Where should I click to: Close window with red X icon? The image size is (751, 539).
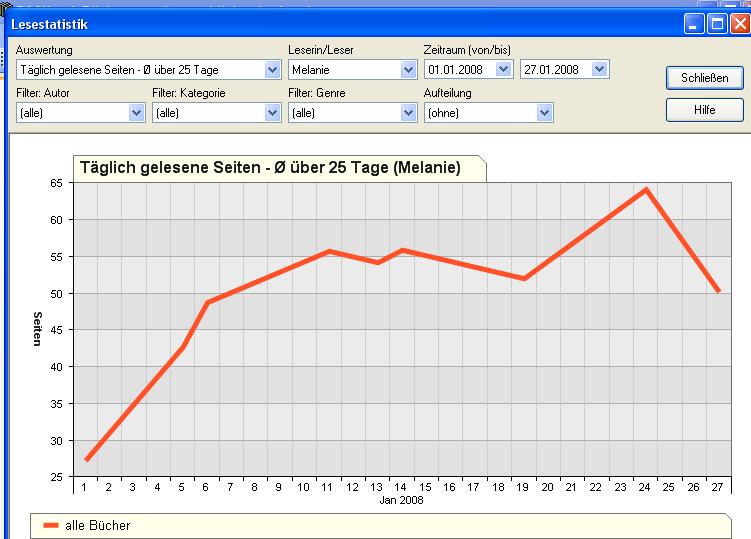coord(738,24)
